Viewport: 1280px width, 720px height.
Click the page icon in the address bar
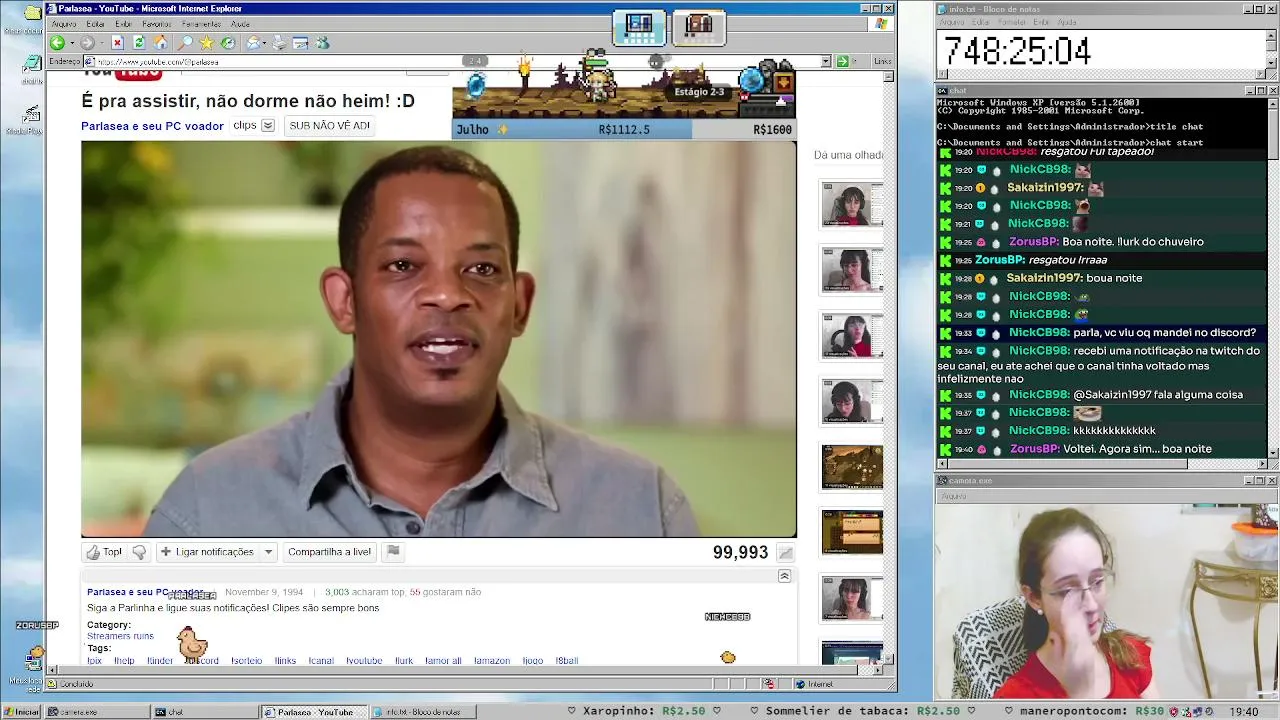90,61
